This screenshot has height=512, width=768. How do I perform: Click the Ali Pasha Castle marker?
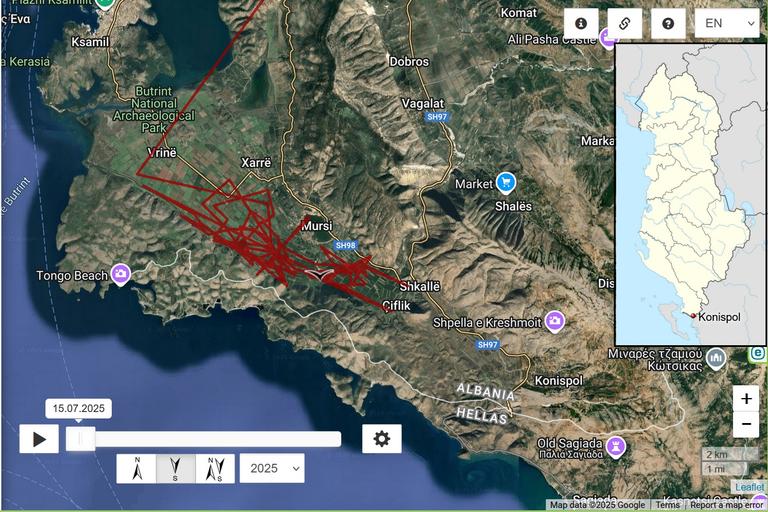608,39
